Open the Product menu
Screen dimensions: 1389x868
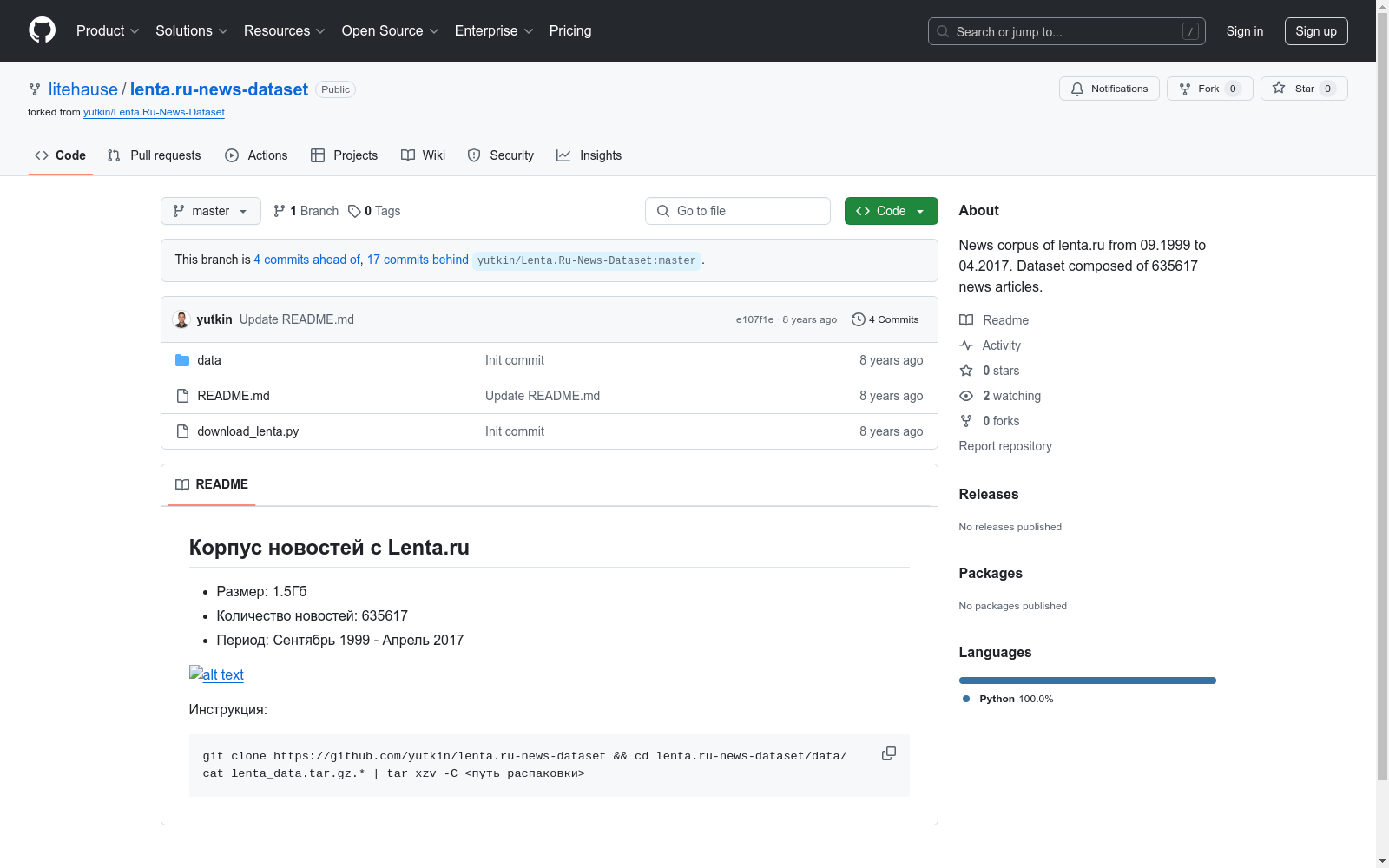click(x=108, y=31)
